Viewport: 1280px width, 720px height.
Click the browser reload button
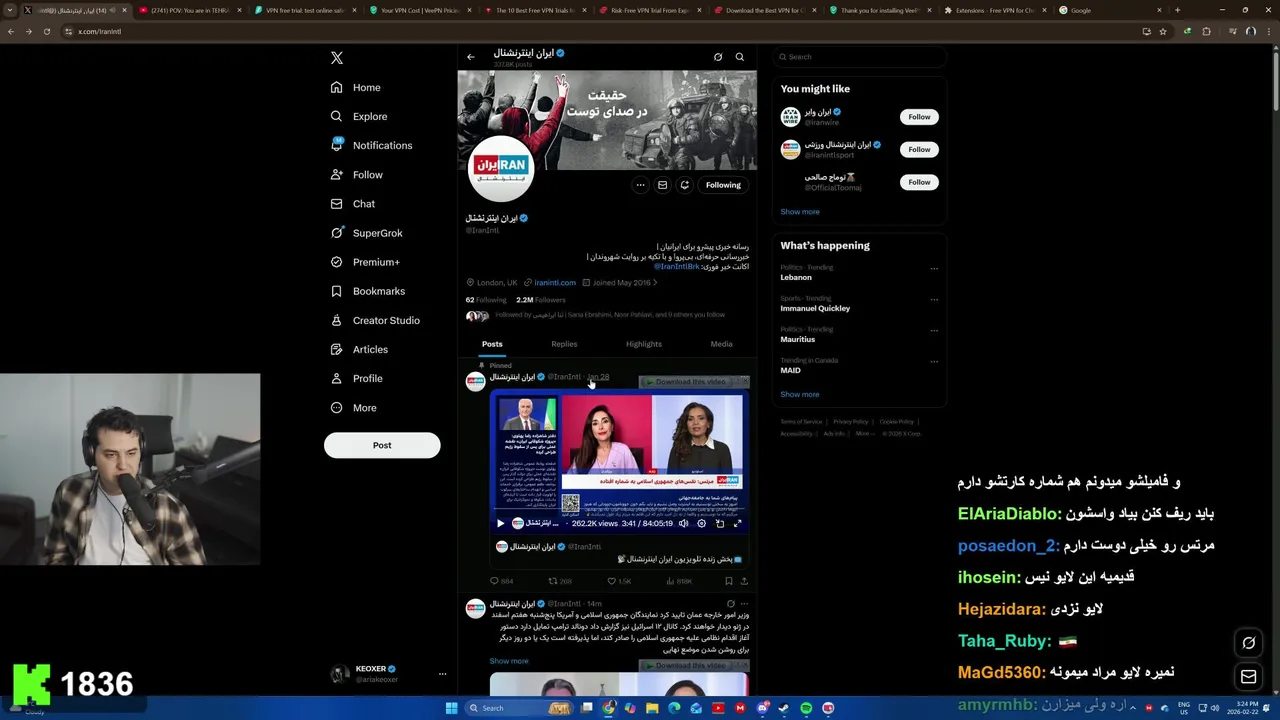pos(46,31)
